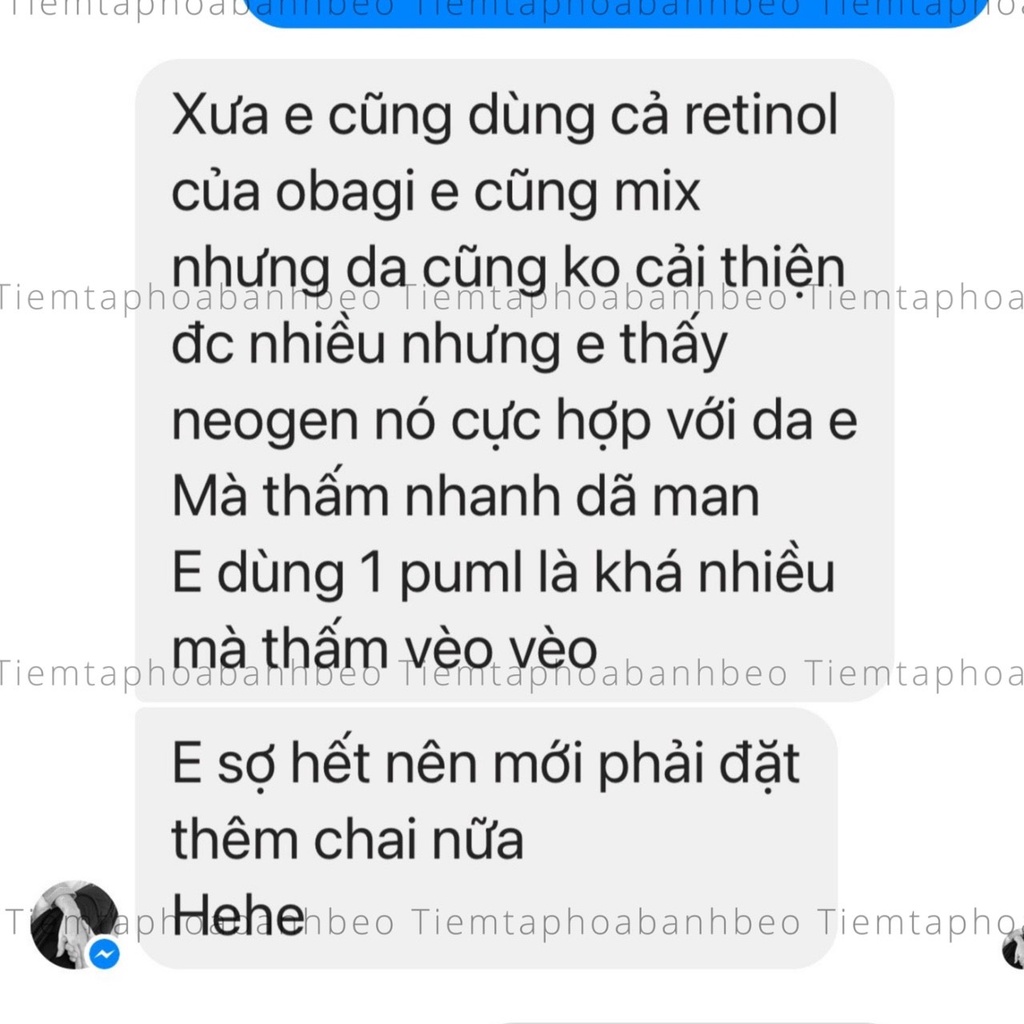Select the message ending with Hehe
This screenshot has width=1024, height=1024.
click(486, 838)
